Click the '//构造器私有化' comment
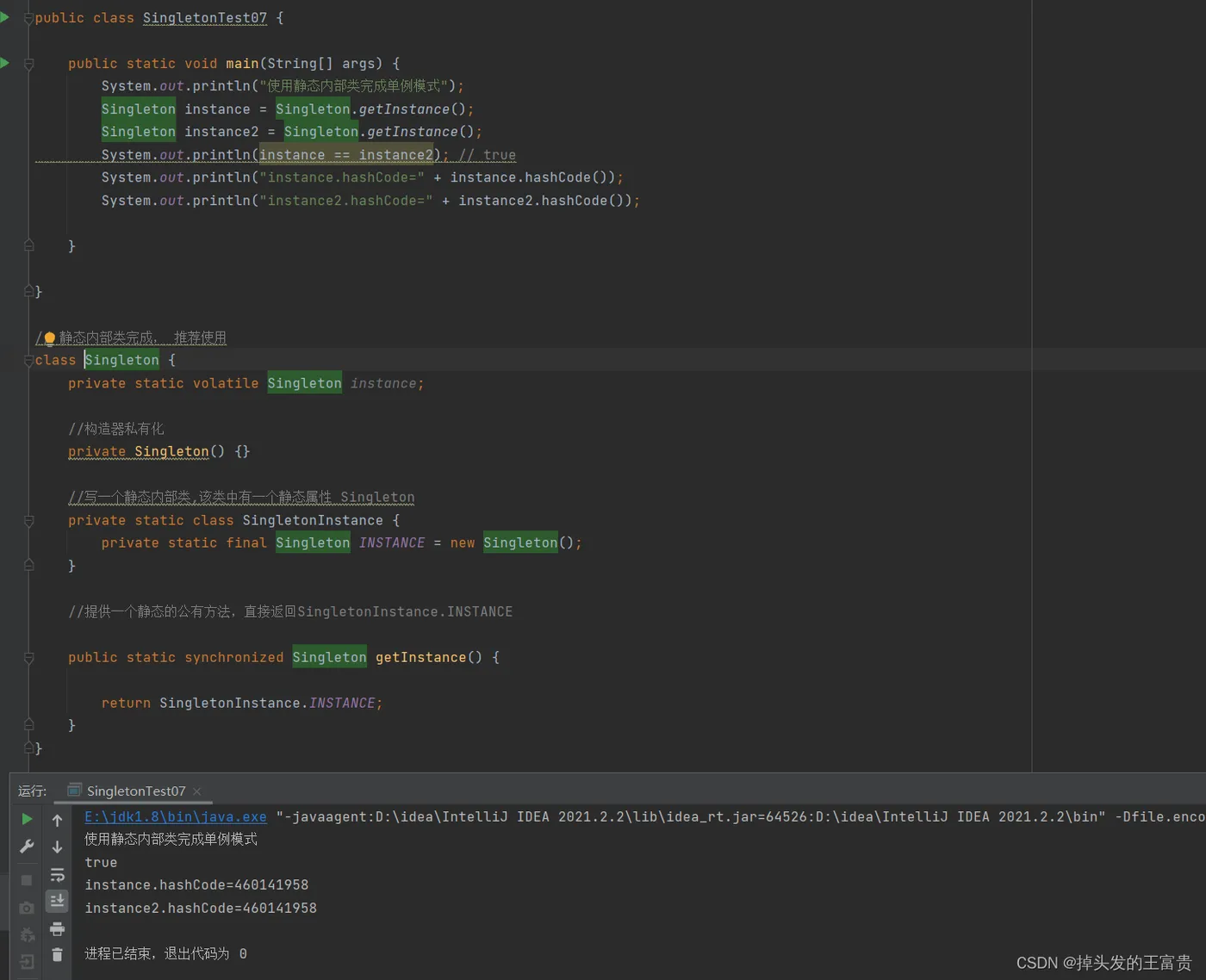The width and height of the screenshot is (1206, 980). pos(116,429)
